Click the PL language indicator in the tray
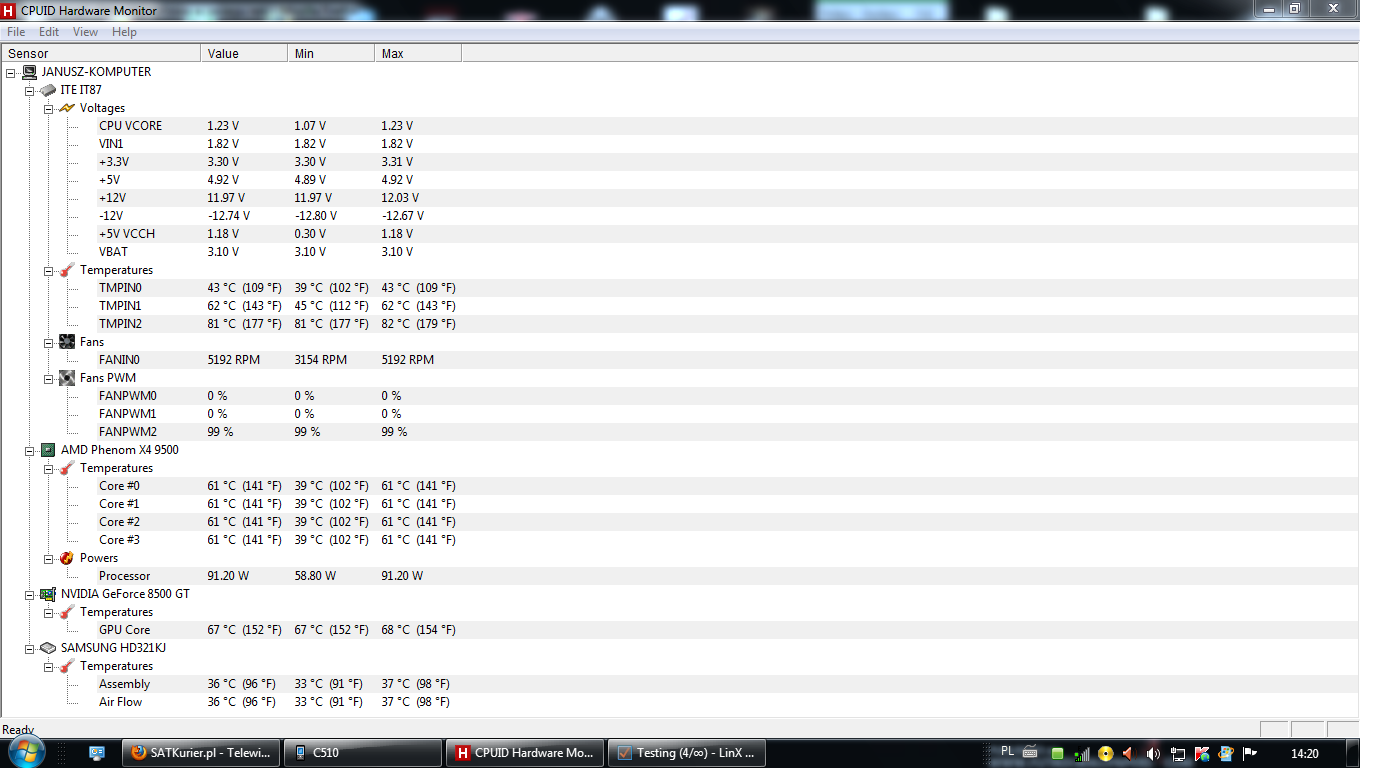Screen dimensions: 1382x768 1008,751
